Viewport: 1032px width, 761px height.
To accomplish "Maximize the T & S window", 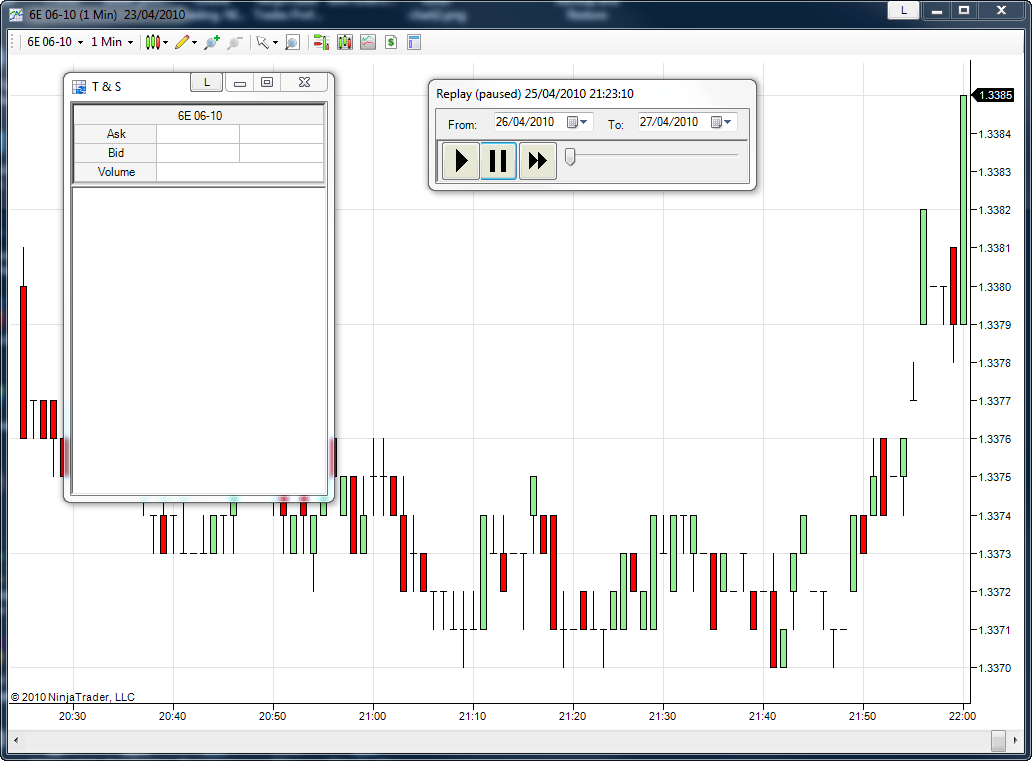I will 267,82.
